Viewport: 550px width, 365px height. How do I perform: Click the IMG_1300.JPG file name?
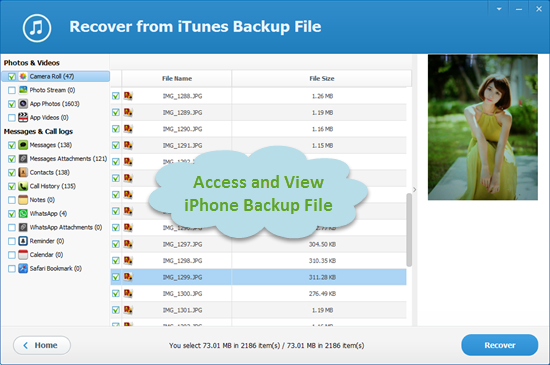tap(182, 294)
